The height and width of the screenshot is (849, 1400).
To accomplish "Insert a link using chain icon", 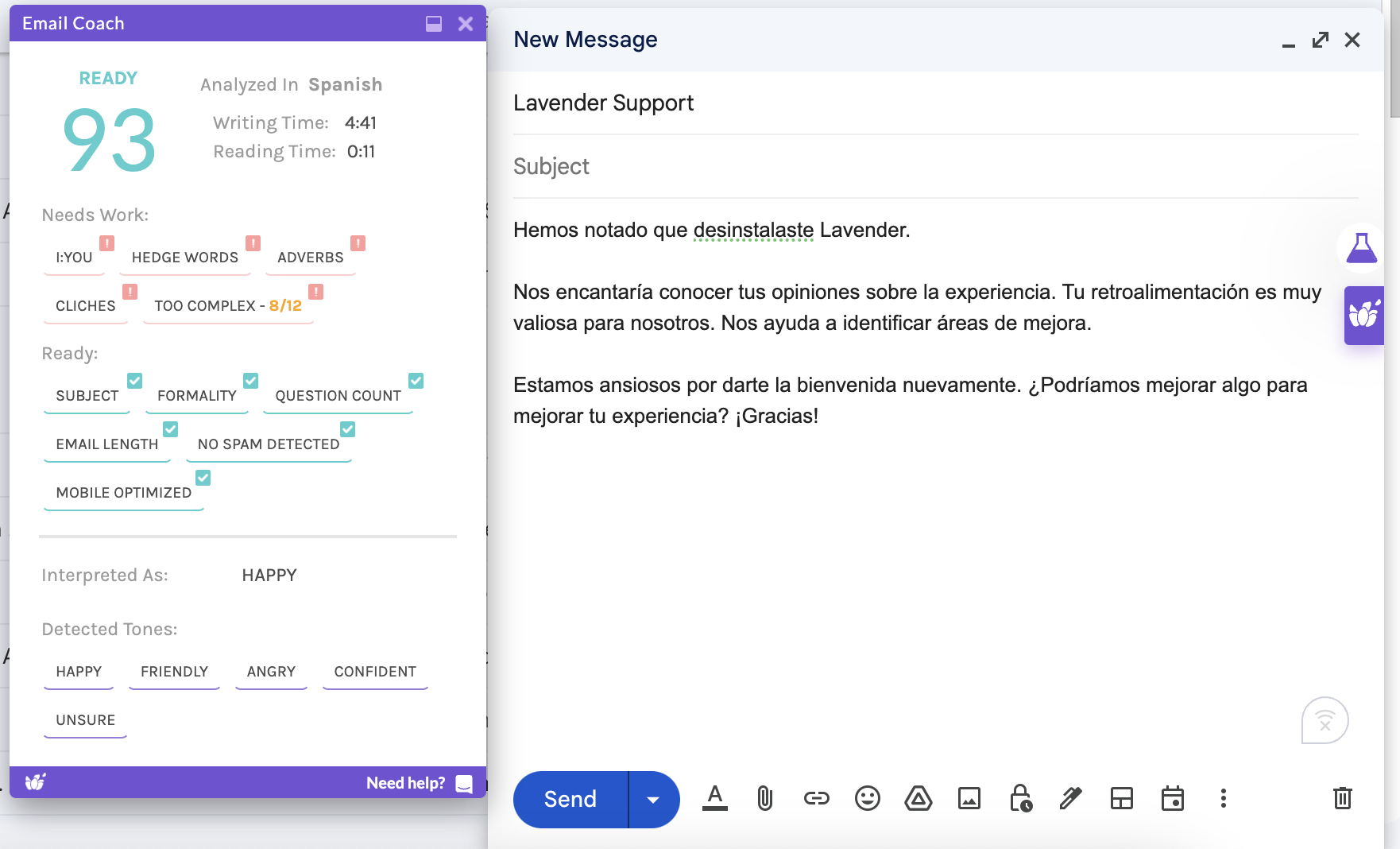I will click(816, 798).
